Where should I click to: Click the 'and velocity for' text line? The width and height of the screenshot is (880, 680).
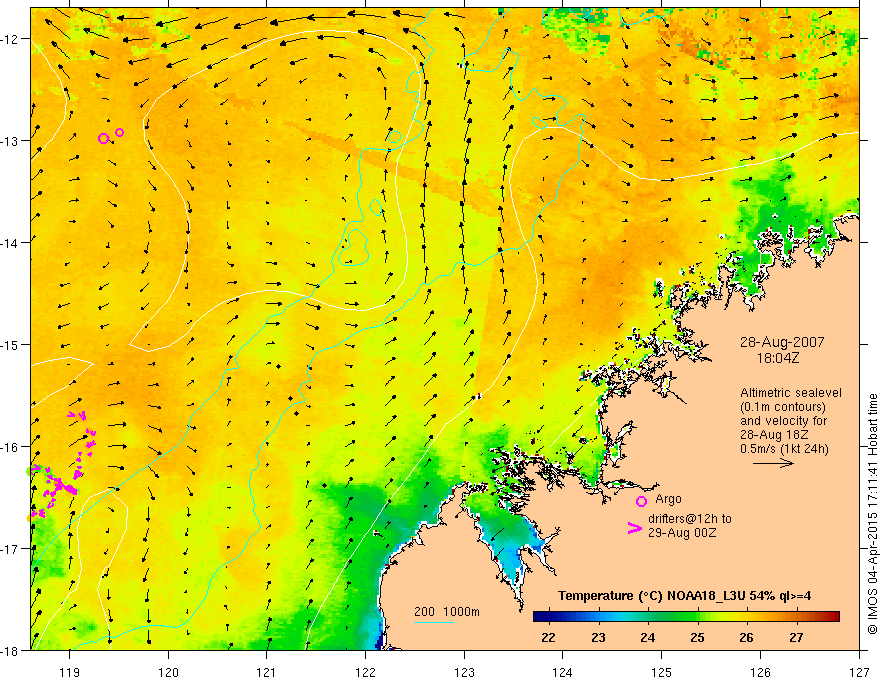pos(783,421)
